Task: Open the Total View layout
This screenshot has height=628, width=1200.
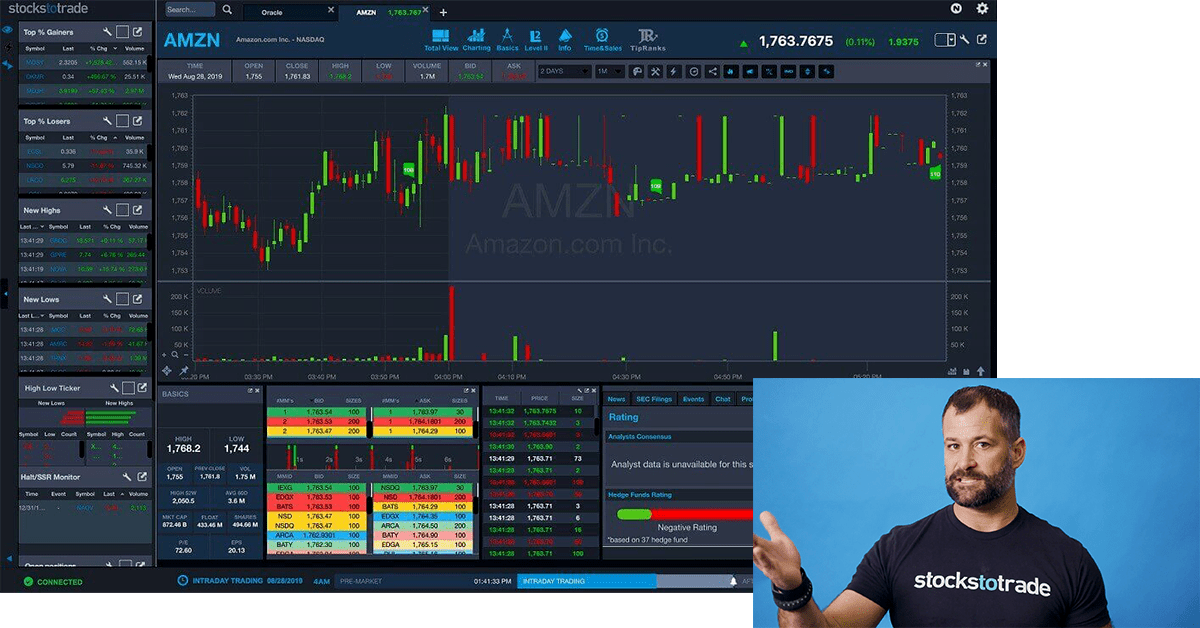Action: click(440, 40)
